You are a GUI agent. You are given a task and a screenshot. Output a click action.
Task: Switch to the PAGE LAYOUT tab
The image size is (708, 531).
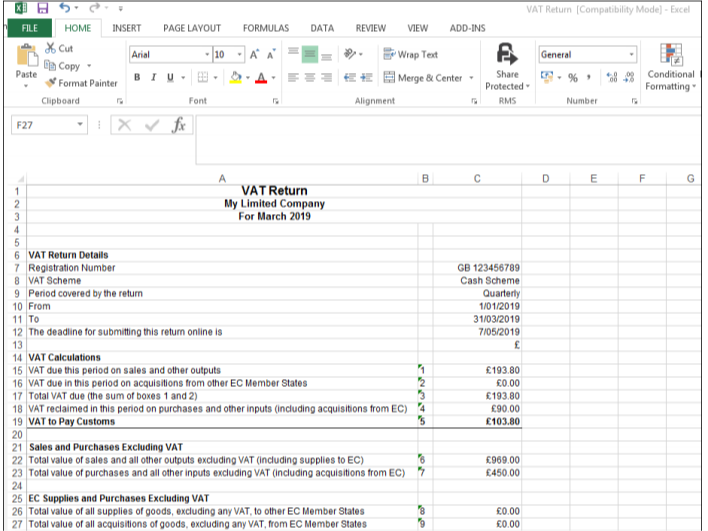tap(192, 28)
